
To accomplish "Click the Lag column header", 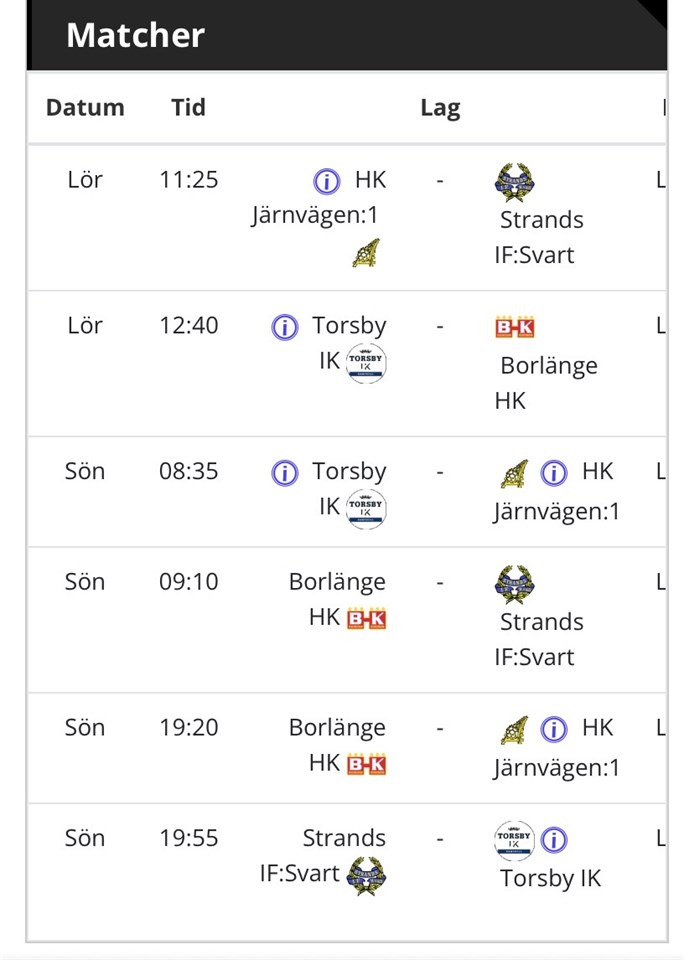I will pos(440,108).
